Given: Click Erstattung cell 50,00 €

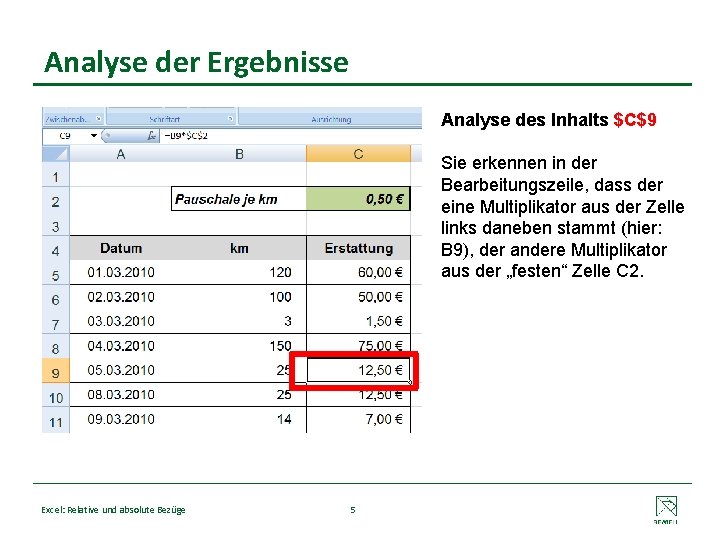Looking at the screenshot, I should coord(358,297).
